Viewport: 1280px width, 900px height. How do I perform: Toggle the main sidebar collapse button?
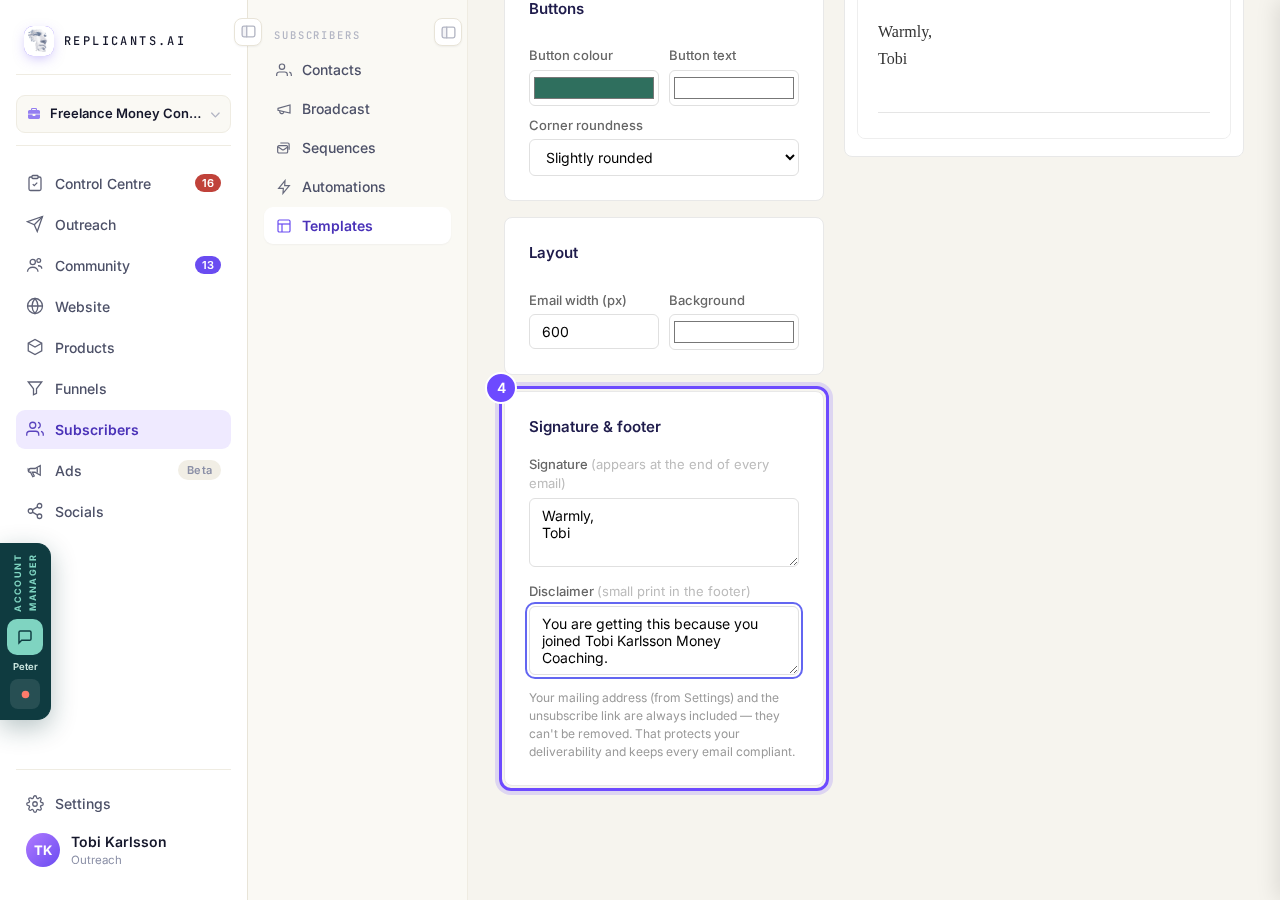pos(248,32)
